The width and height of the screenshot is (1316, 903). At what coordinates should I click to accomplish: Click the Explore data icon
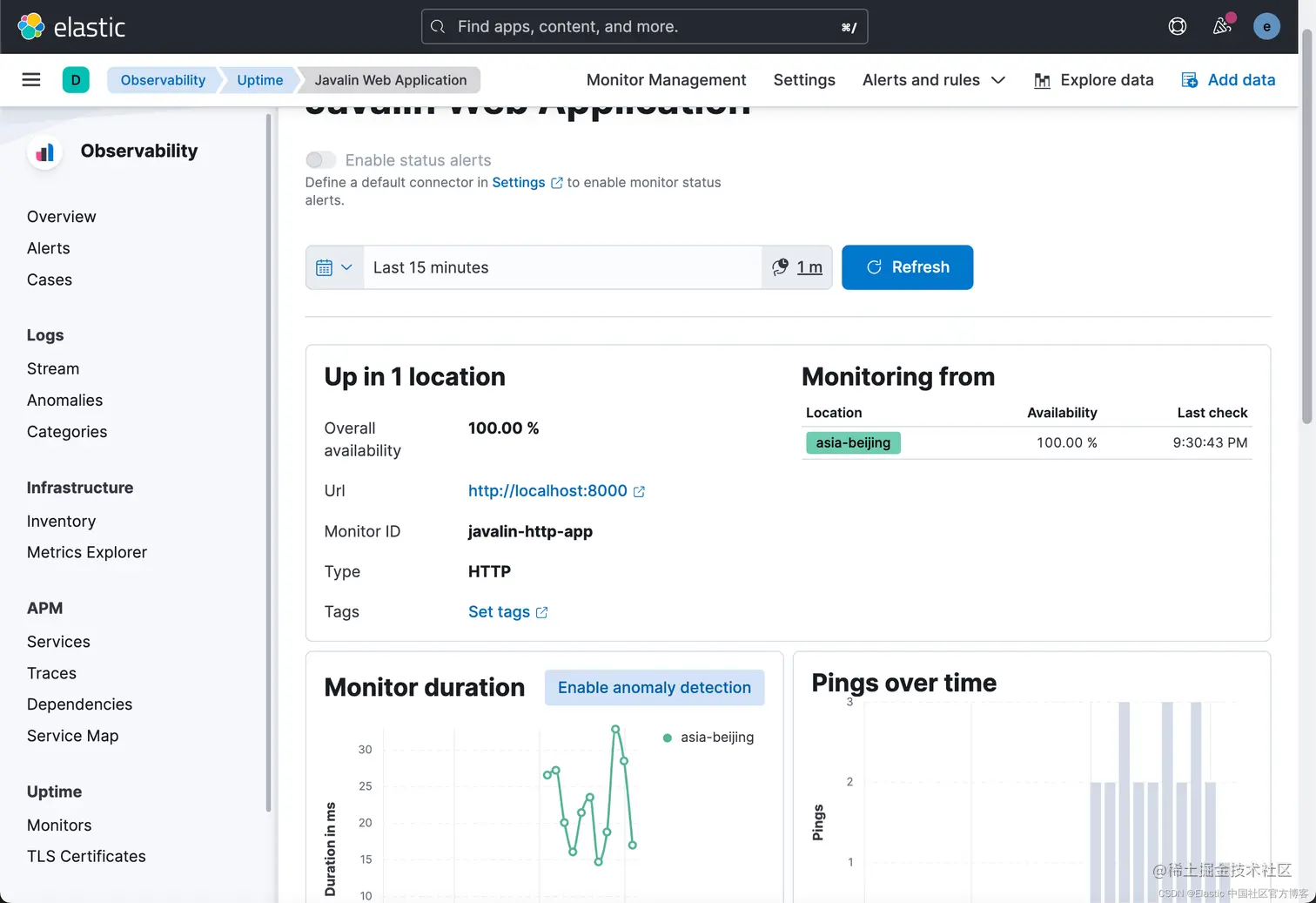pos(1042,80)
